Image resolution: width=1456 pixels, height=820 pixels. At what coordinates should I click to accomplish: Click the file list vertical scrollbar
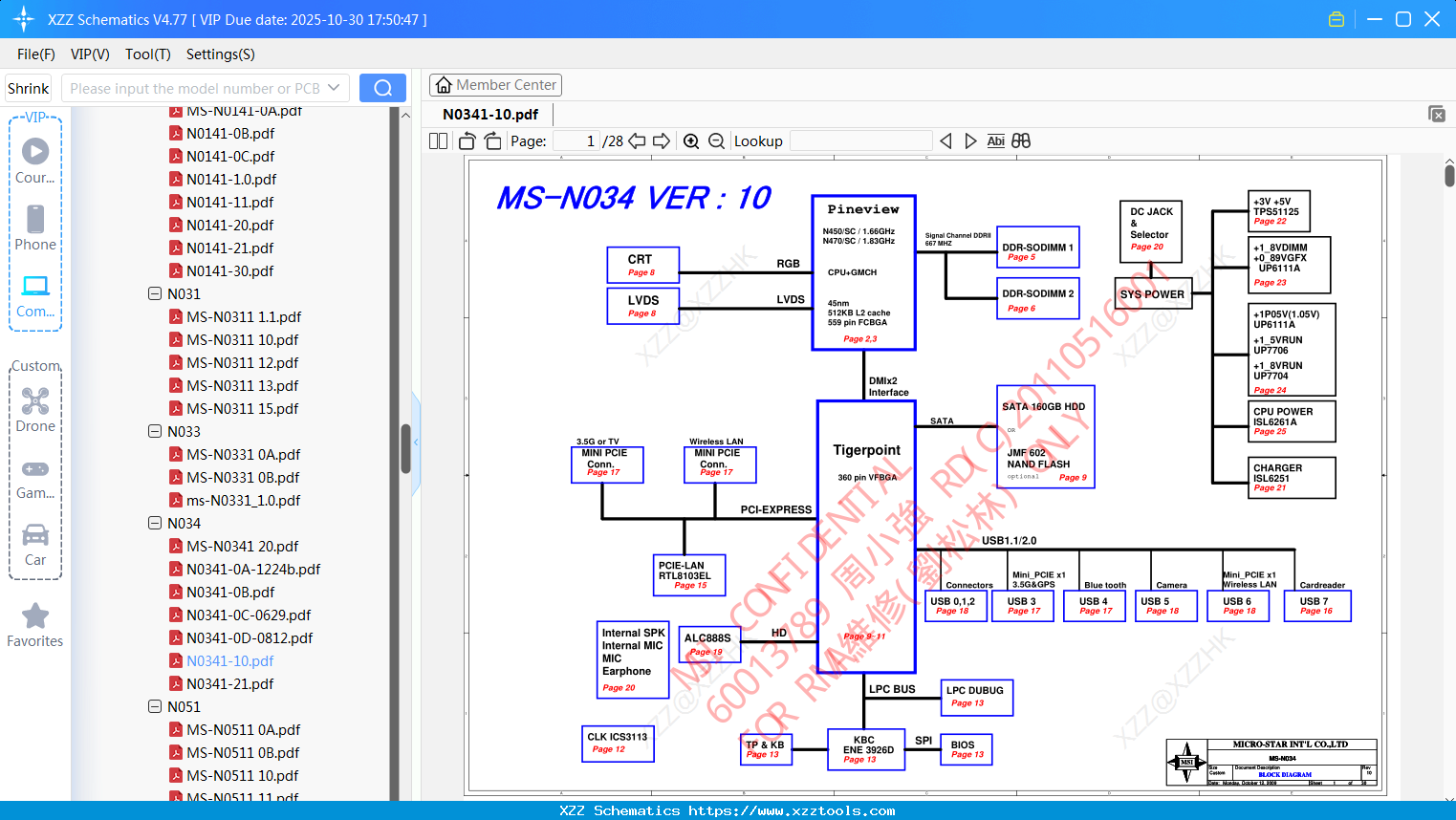[x=405, y=448]
